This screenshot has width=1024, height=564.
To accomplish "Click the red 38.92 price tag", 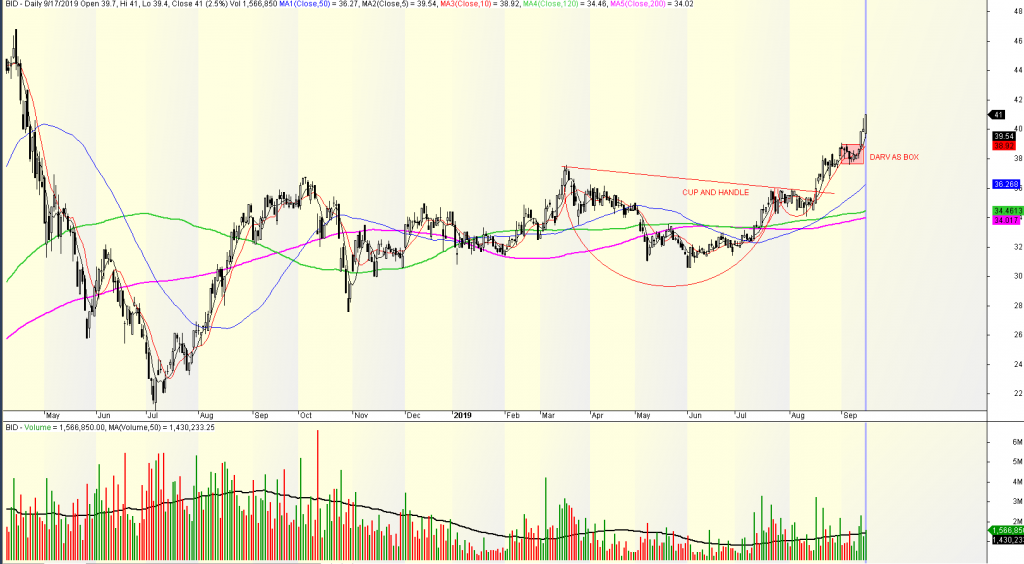I will [1001, 146].
